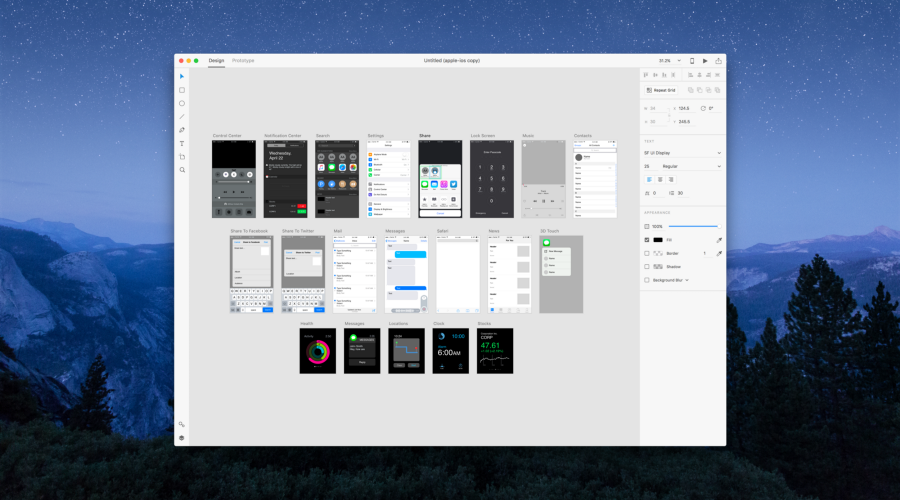Viewport: 900px width, 500px height.
Task: Select the Rectangle tool
Action: 182,90
